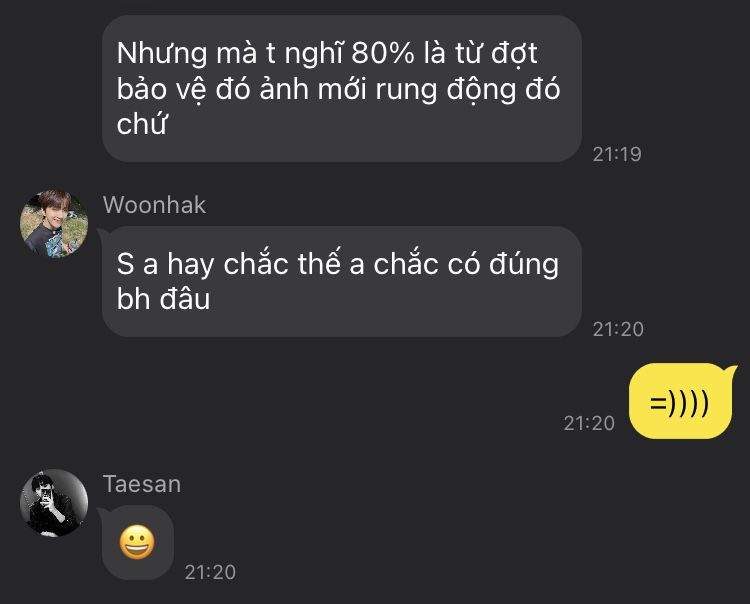This screenshot has width=750, height=604.
Task: Select the grinning emoji message
Action: pos(137,542)
